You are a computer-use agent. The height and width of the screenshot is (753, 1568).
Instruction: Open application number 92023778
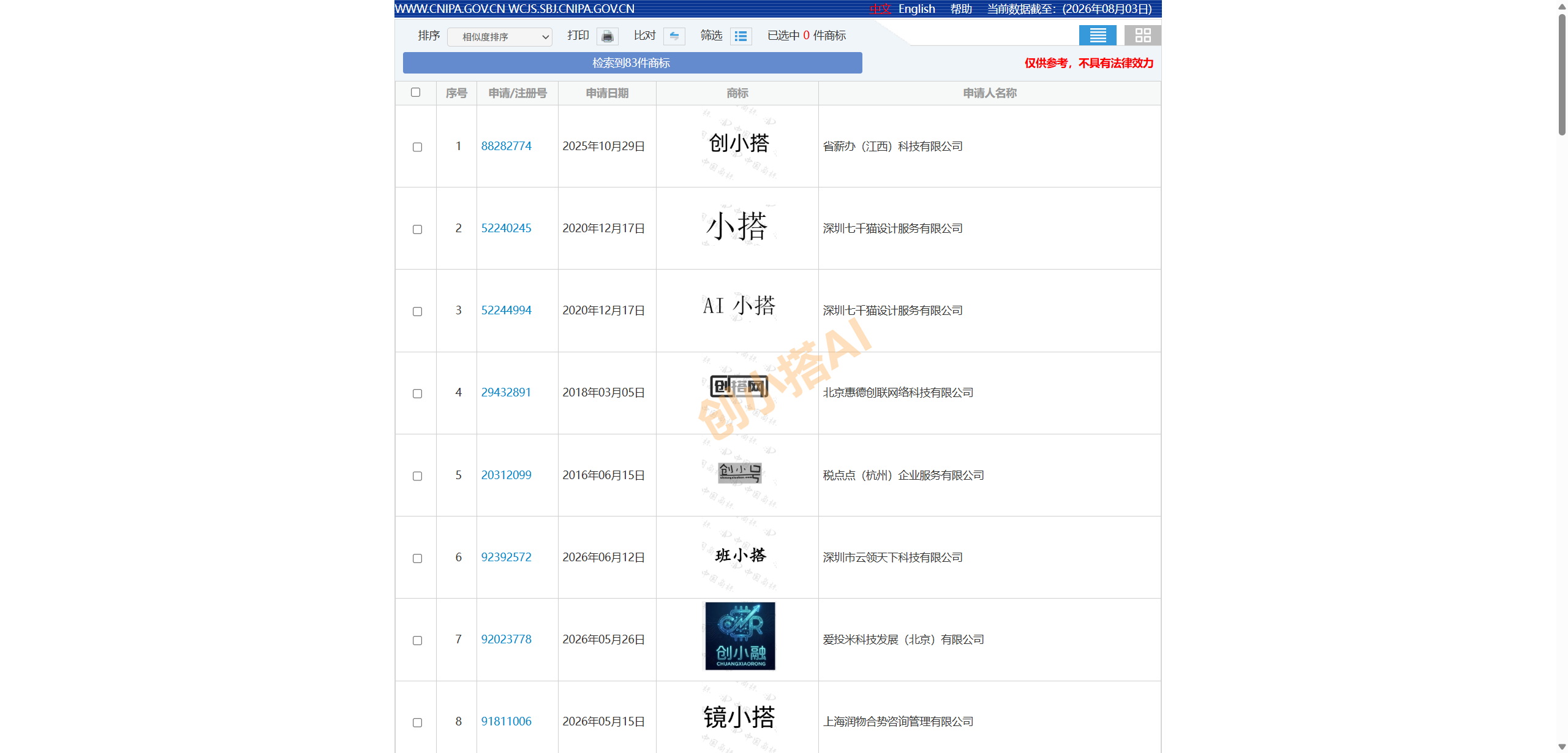[x=506, y=640]
